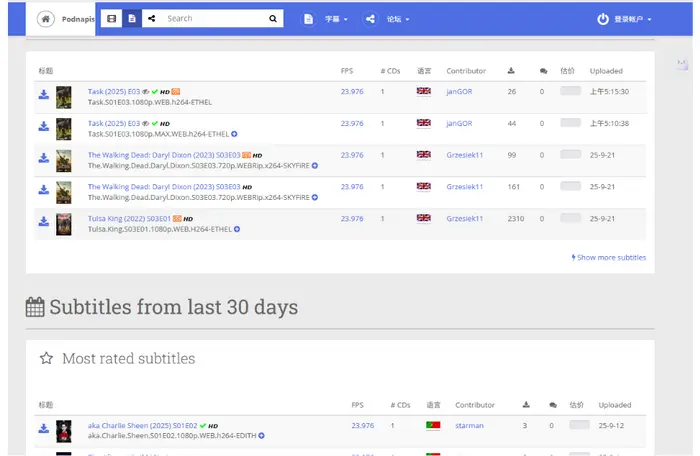Screen dimensions: 700x456
Task: Sort table by FPS column header
Action: 347,71
